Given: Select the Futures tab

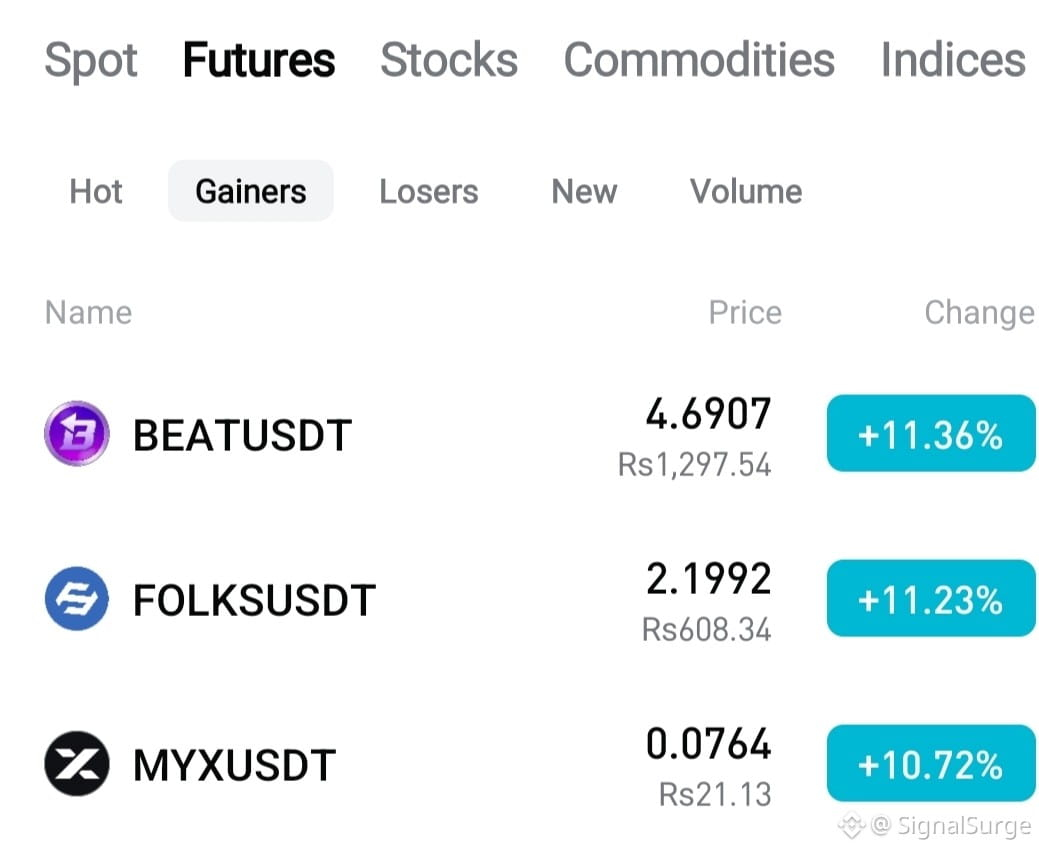Looking at the screenshot, I should [259, 60].
